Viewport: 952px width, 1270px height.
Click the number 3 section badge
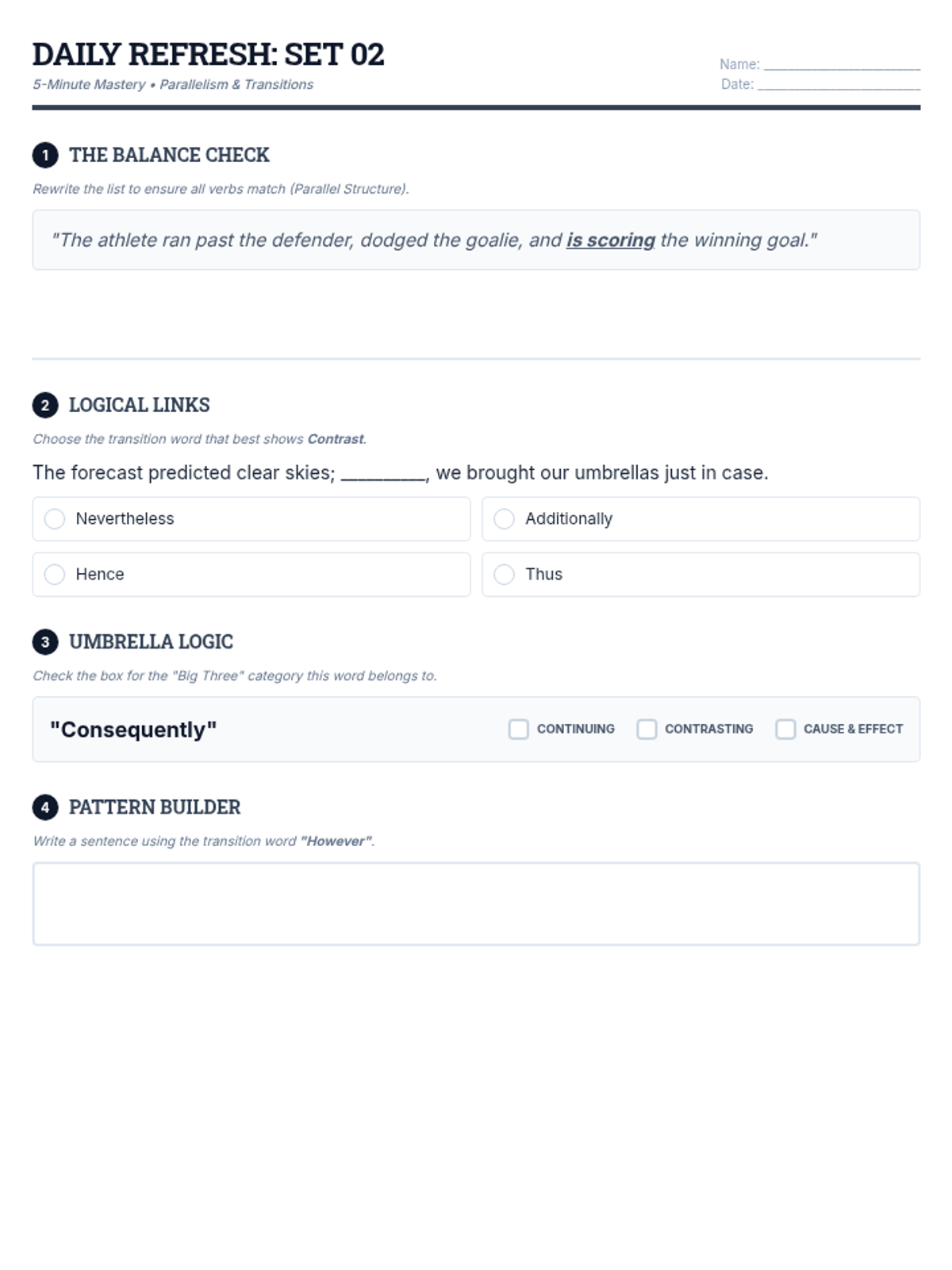[45, 642]
